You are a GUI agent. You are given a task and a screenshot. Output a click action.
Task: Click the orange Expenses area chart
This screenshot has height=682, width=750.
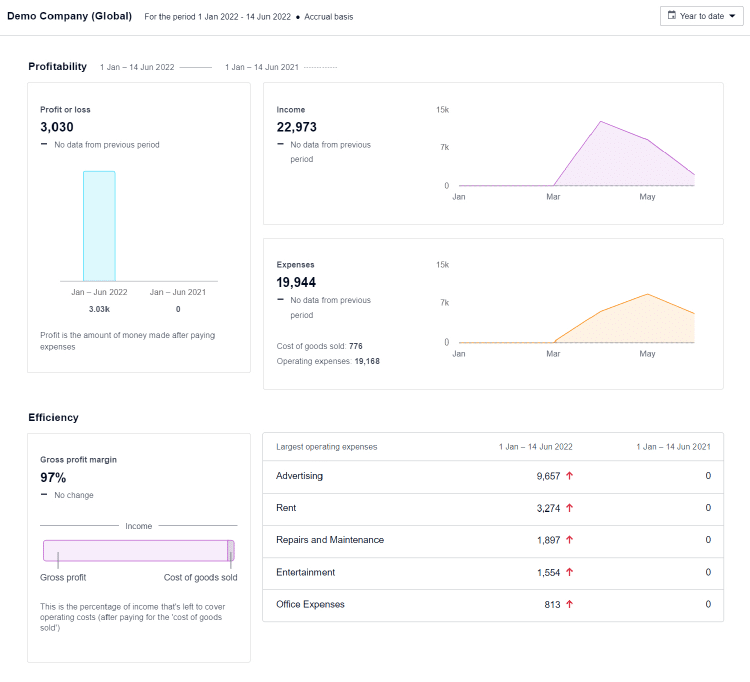tap(640, 320)
